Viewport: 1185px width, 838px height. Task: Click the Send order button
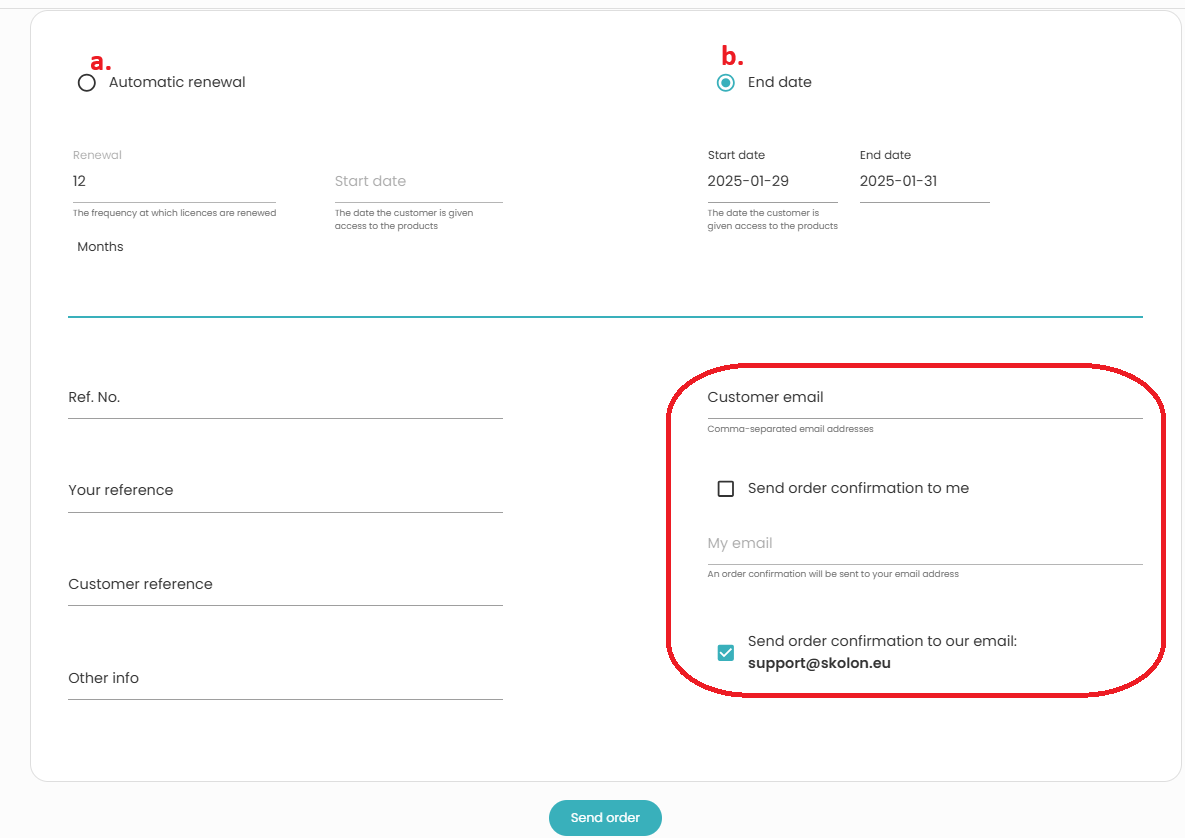pyautogui.click(x=605, y=818)
